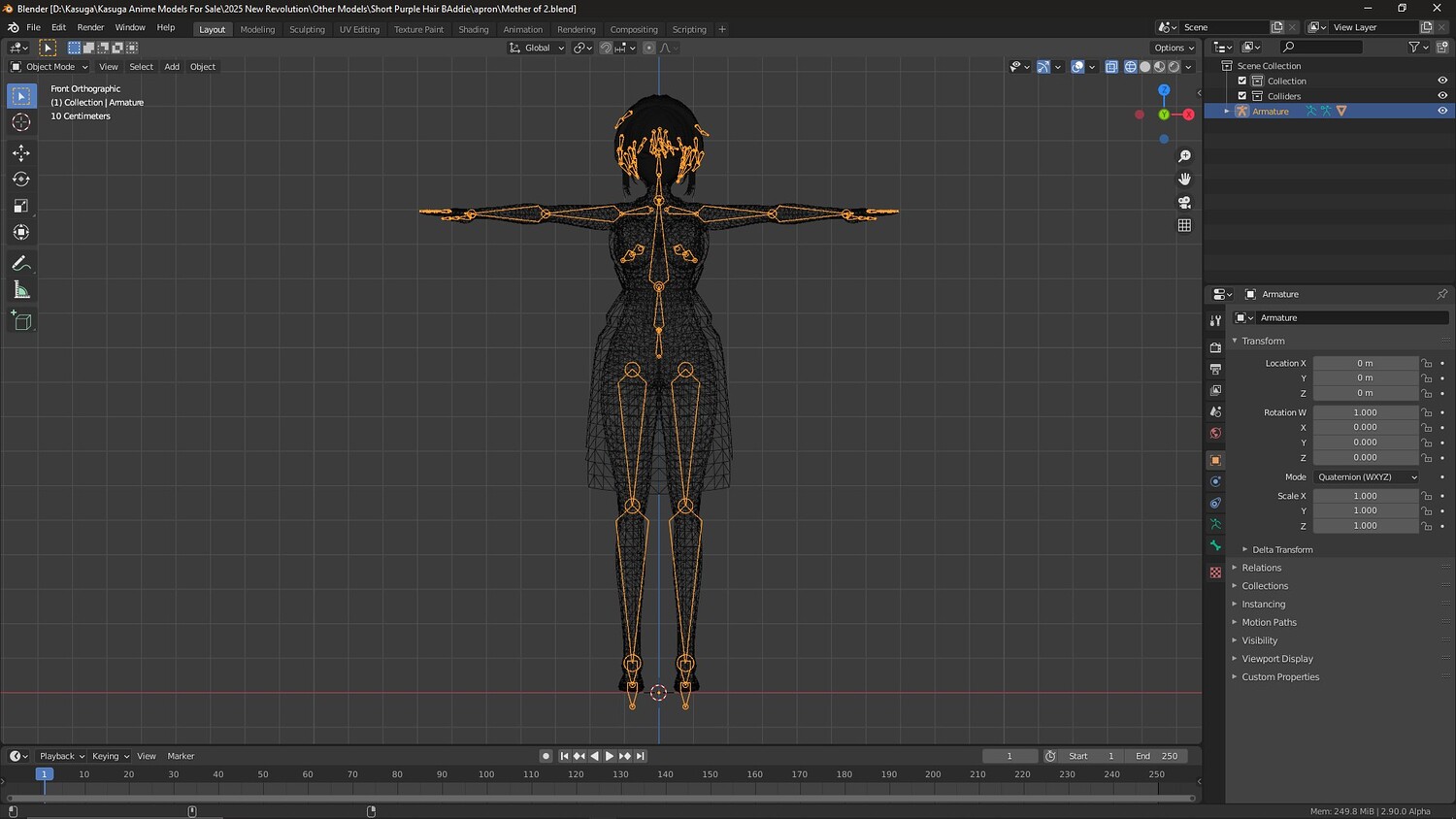Switch to orthographic/perspective grid icon
The height and width of the screenshot is (819, 1456).
(1184, 225)
